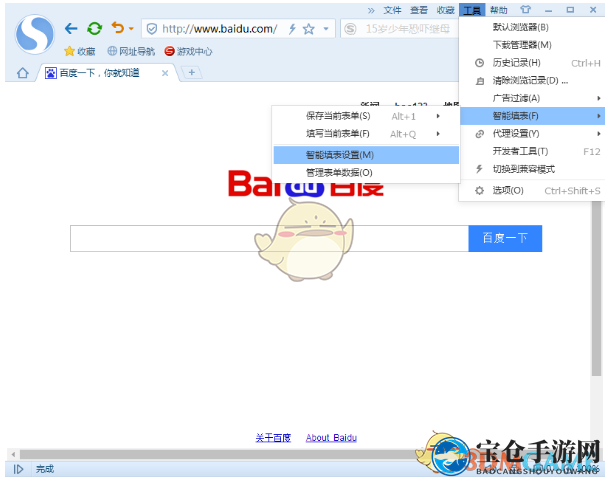The width and height of the screenshot is (608, 480).
Task: Choose 管理表单数据(O)
Action: 366,173
